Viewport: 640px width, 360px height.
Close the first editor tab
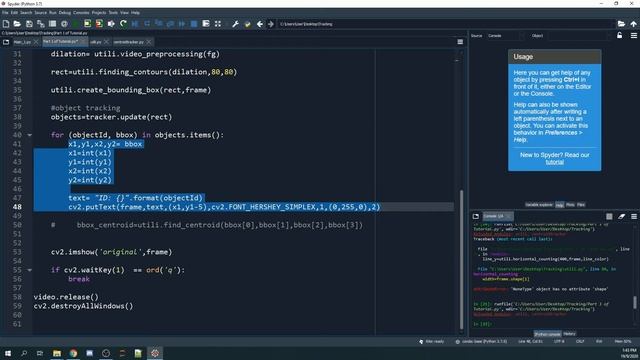coord(36,42)
